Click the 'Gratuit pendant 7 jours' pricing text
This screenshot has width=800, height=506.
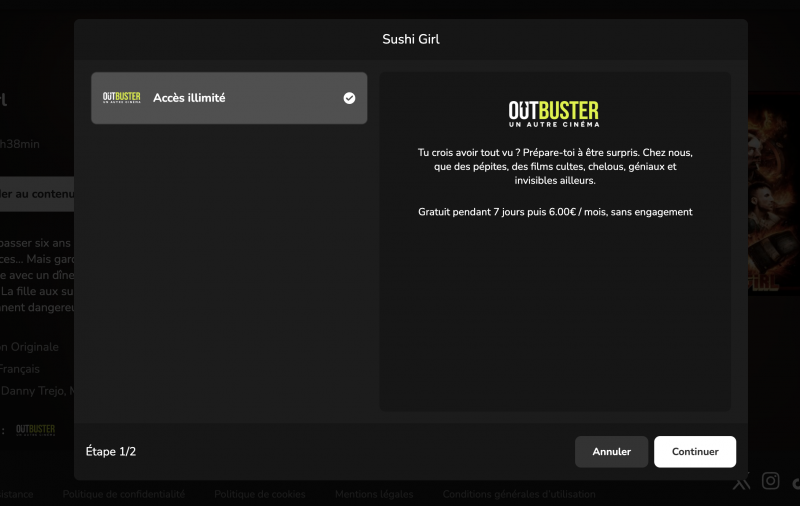pyautogui.click(x=555, y=212)
